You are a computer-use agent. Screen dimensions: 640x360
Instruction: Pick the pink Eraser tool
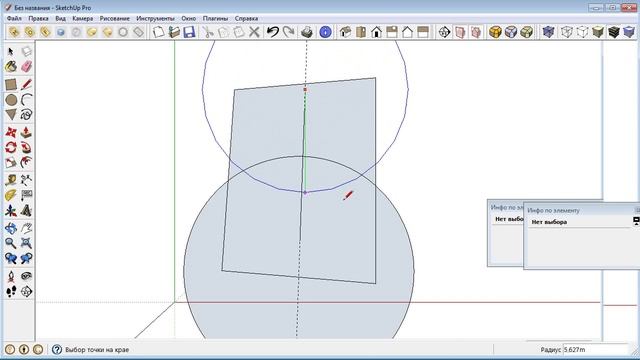point(27,66)
